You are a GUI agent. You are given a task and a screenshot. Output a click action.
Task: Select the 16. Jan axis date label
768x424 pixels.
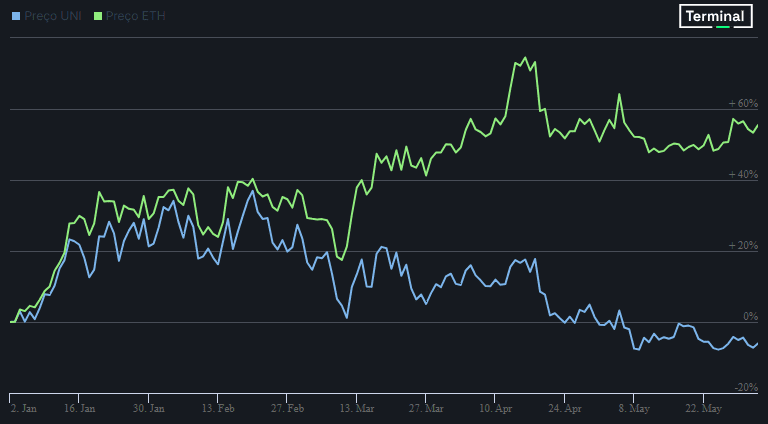point(79,408)
